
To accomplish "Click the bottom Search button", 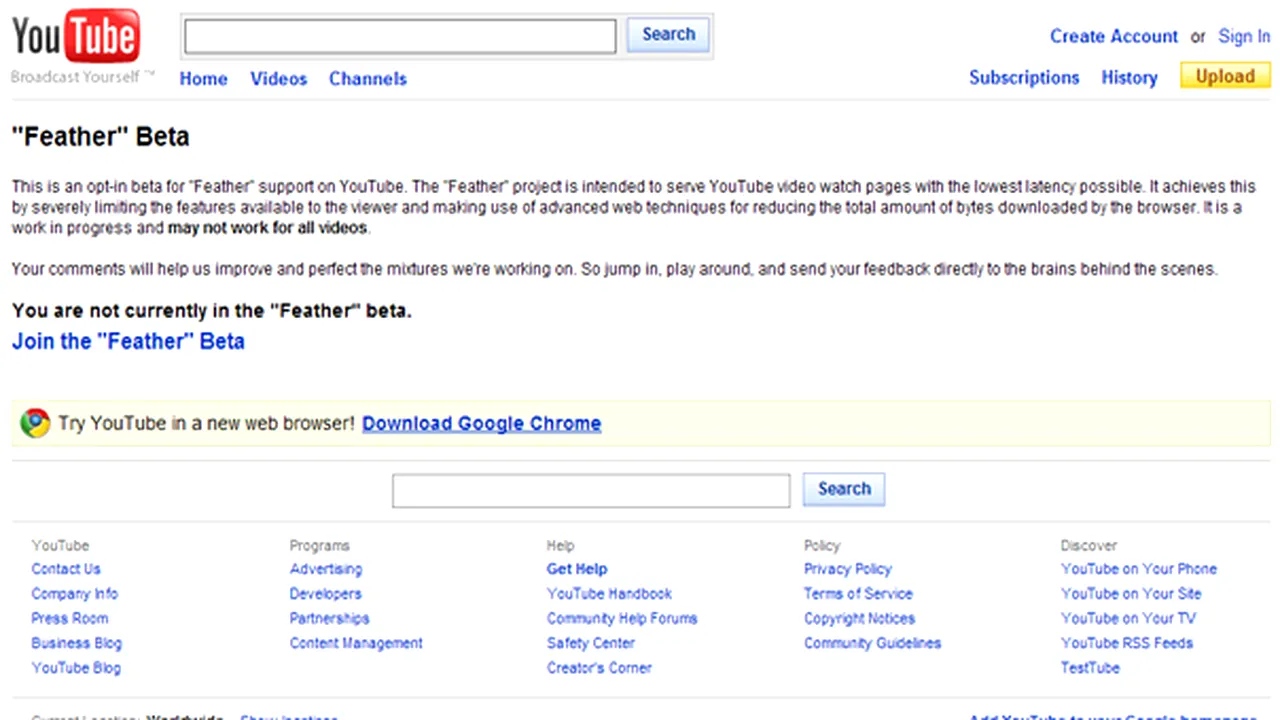I will [x=844, y=489].
